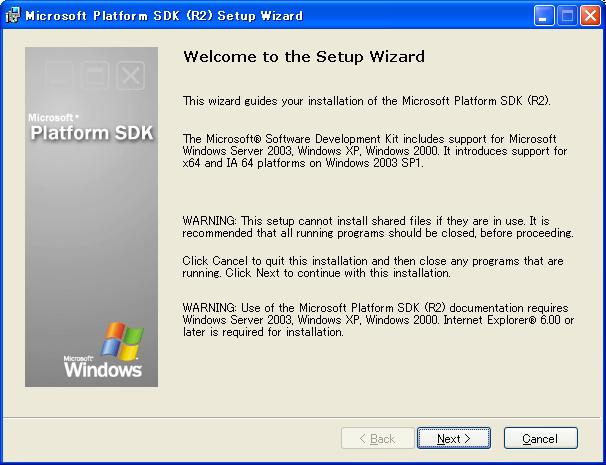Maximize the Setup Wizard window
606x465 pixels.
[567, 16]
